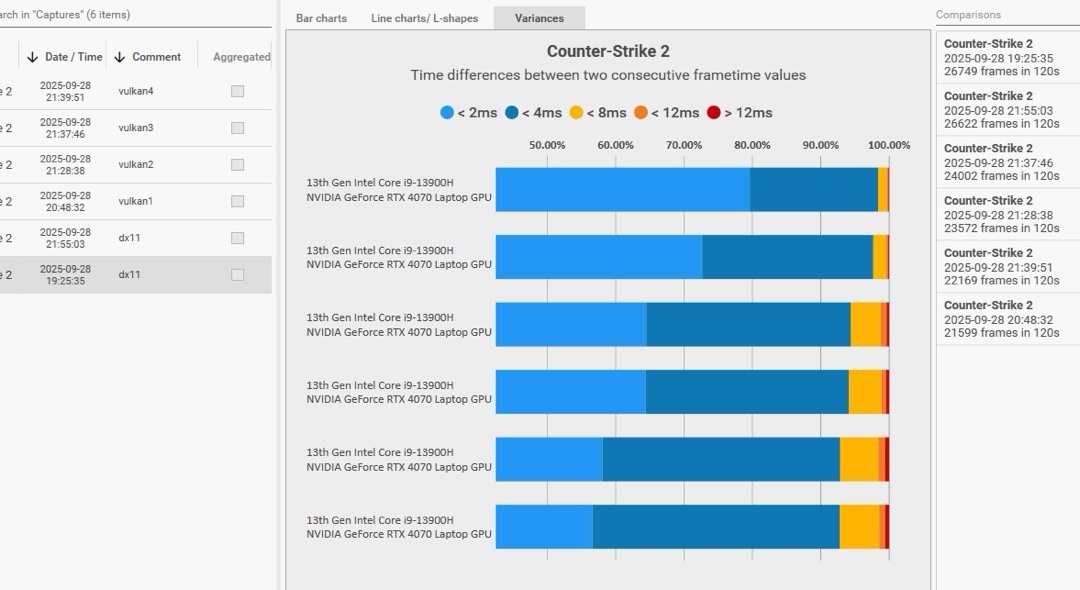The image size is (1080, 590).
Task: Select the vulkan3 comment cell
Action: [x=136, y=127]
